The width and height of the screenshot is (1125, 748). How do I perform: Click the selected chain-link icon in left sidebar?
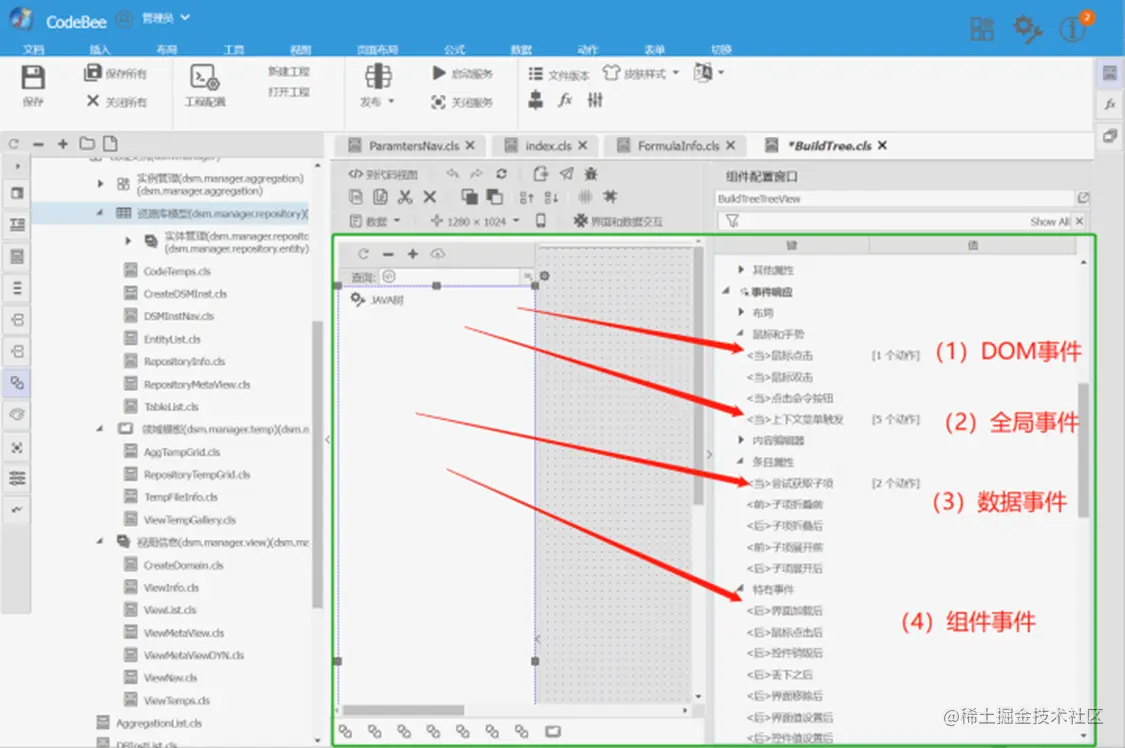[x=17, y=383]
